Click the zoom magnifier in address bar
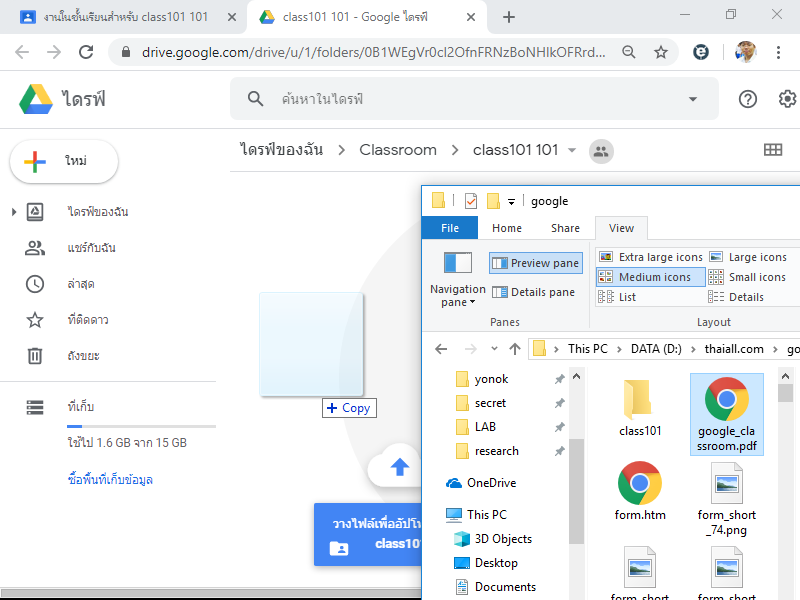This screenshot has height=600, width=800. pyautogui.click(x=629, y=52)
